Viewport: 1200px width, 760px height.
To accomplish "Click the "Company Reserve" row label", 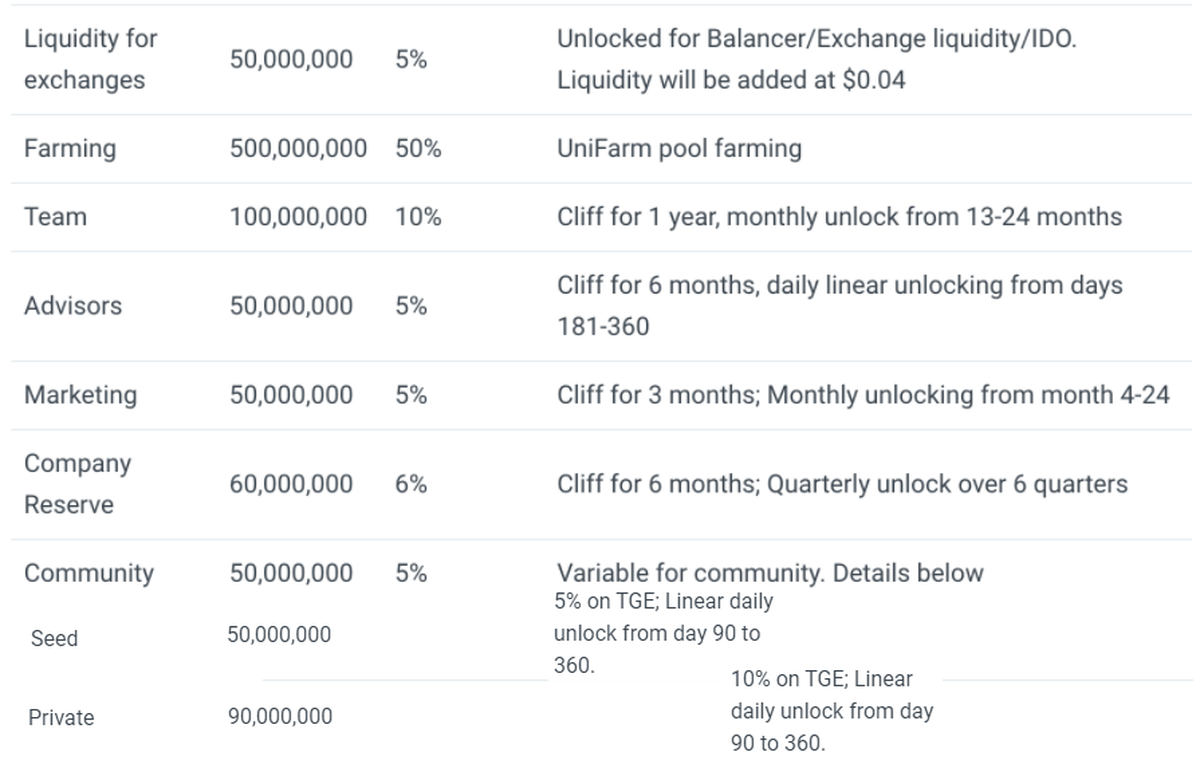I will [x=78, y=484].
